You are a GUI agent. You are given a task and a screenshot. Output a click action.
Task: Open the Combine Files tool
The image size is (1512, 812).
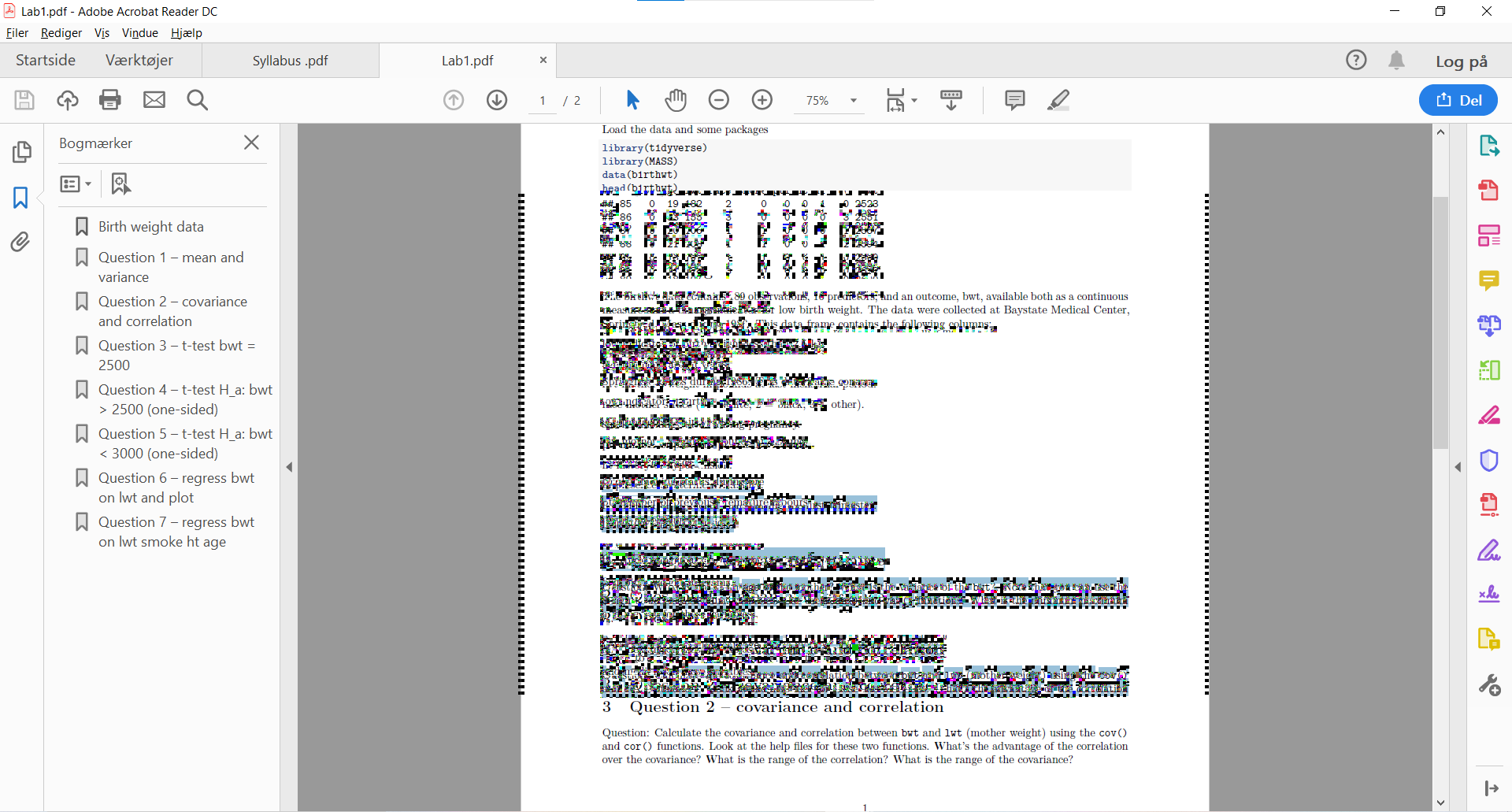pyautogui.click(x=1489, y=325)
